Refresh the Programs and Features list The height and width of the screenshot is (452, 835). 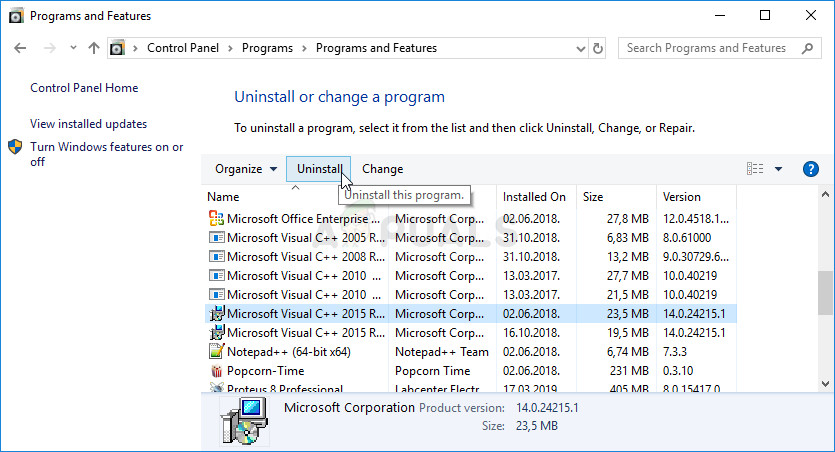[x=598, y=48]
